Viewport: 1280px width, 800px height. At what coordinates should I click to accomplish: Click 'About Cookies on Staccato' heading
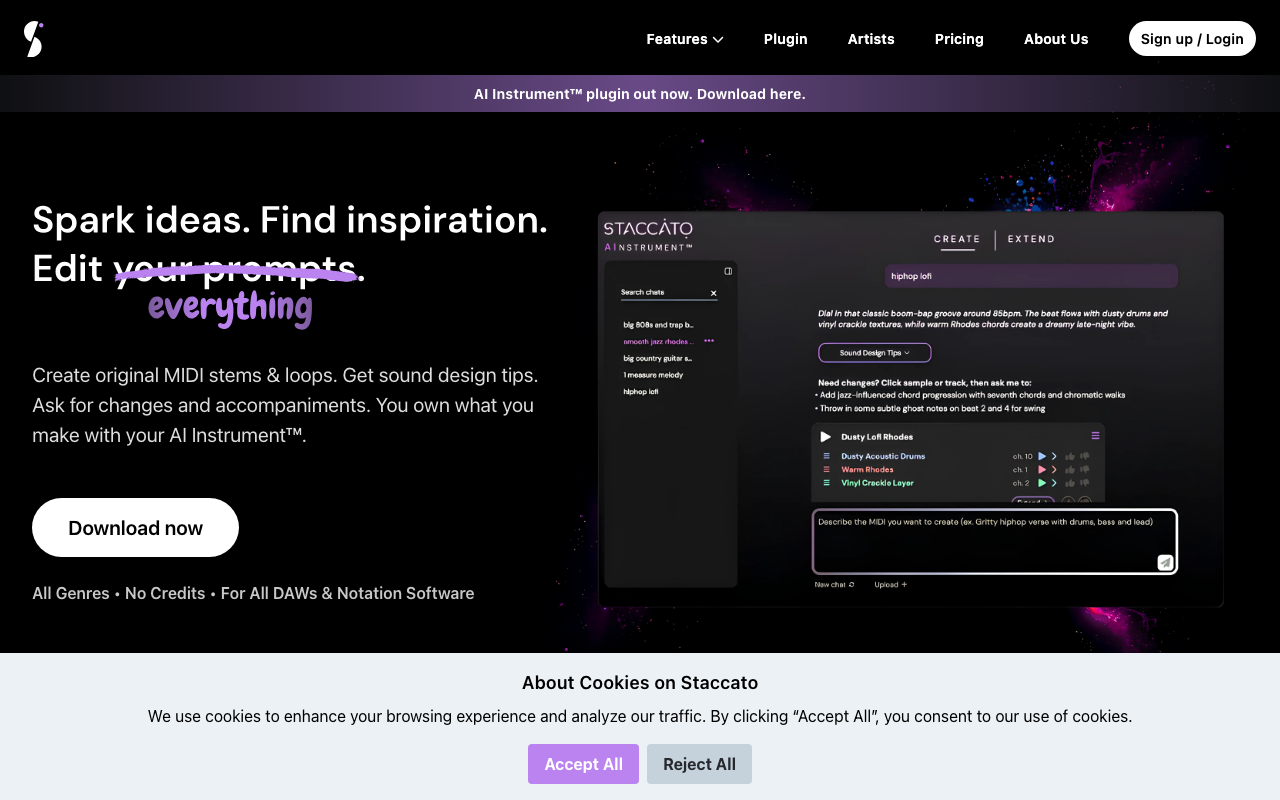[x=640, y=683]
